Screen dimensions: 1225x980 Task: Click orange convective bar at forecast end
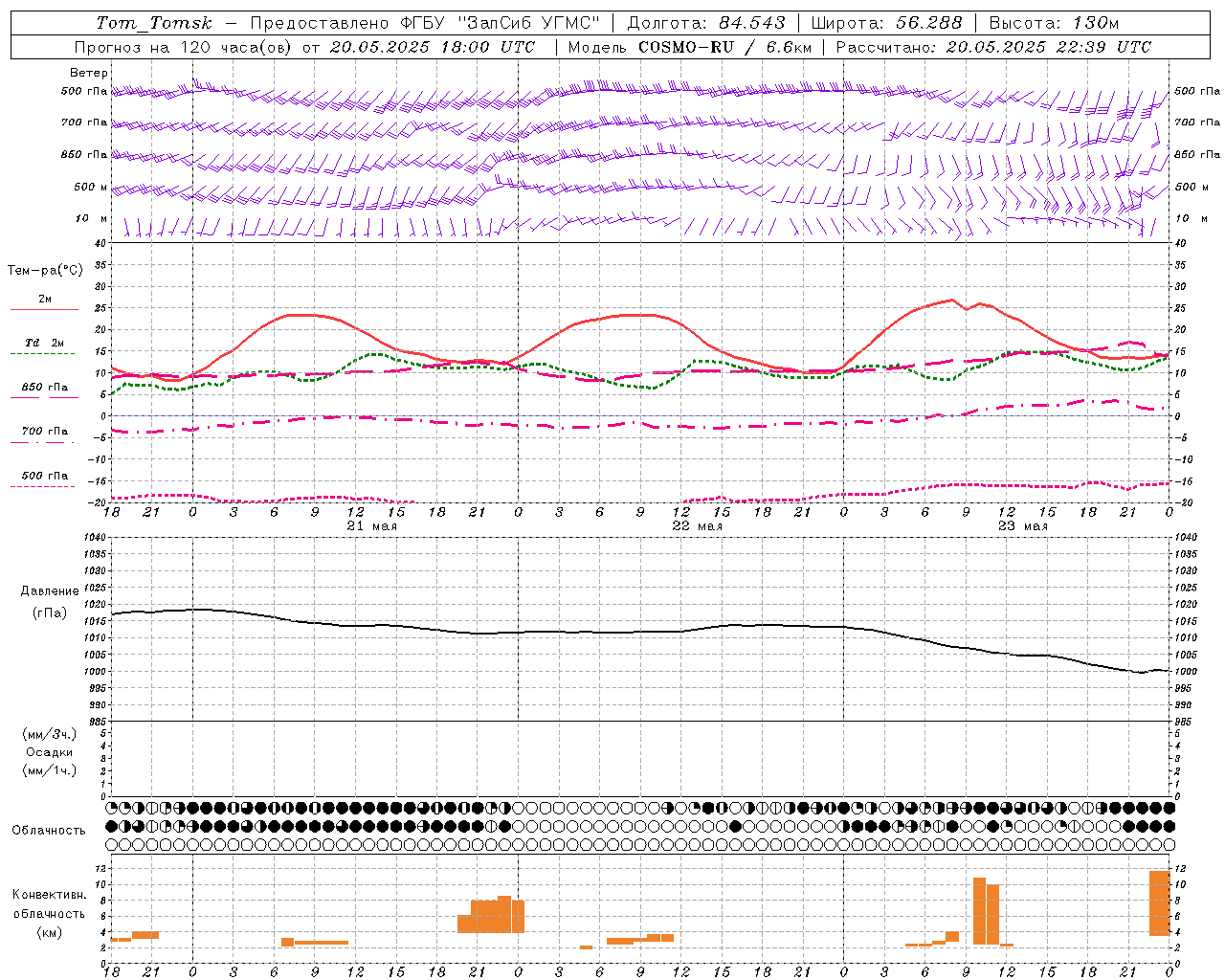(1160, 903)
